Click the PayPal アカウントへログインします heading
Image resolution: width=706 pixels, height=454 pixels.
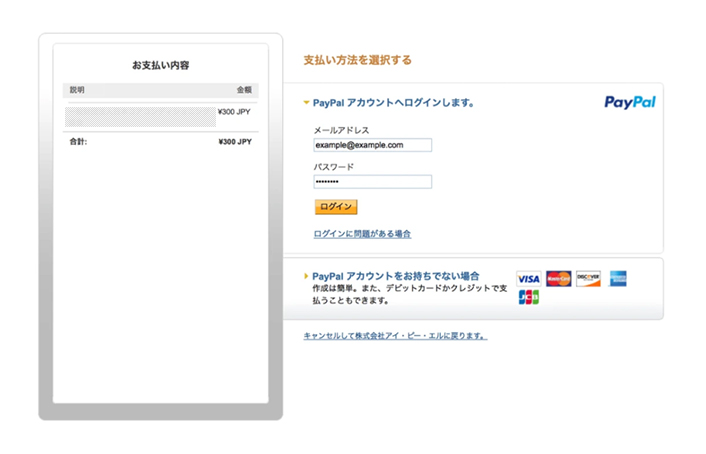click(394, 103)
